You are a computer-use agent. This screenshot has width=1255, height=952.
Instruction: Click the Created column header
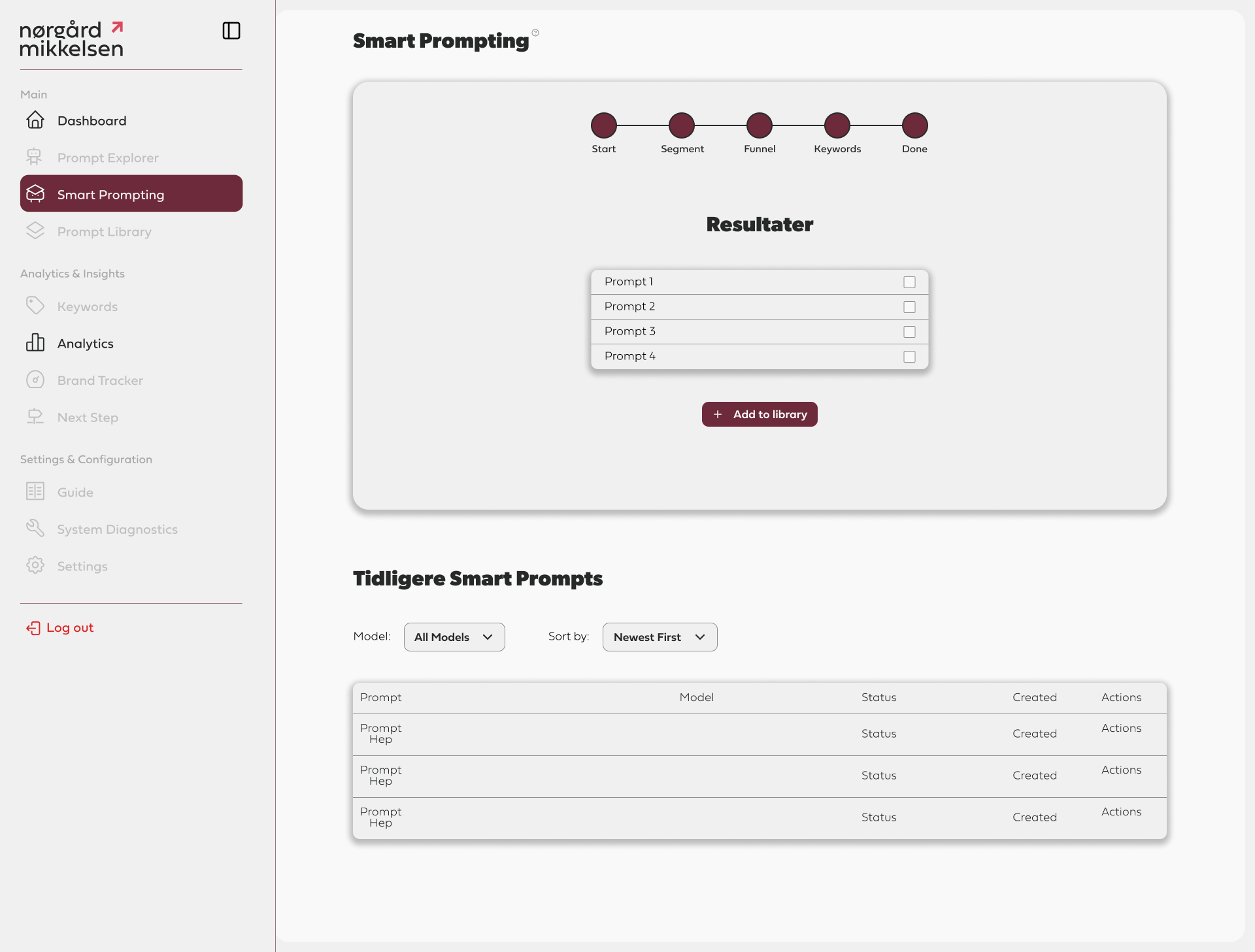pyautogui.click(x=1034, y=697)
